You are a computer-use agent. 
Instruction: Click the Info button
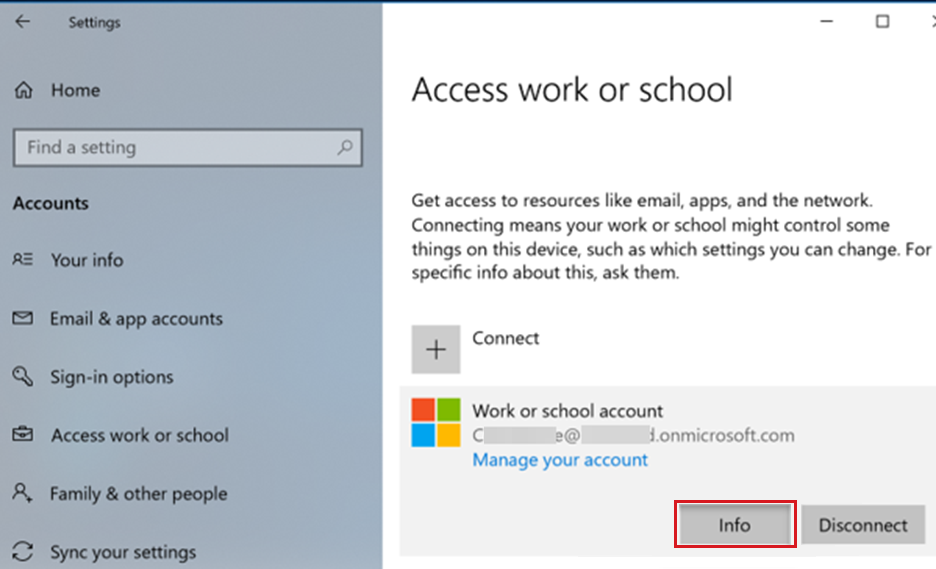tap(735, 524)
